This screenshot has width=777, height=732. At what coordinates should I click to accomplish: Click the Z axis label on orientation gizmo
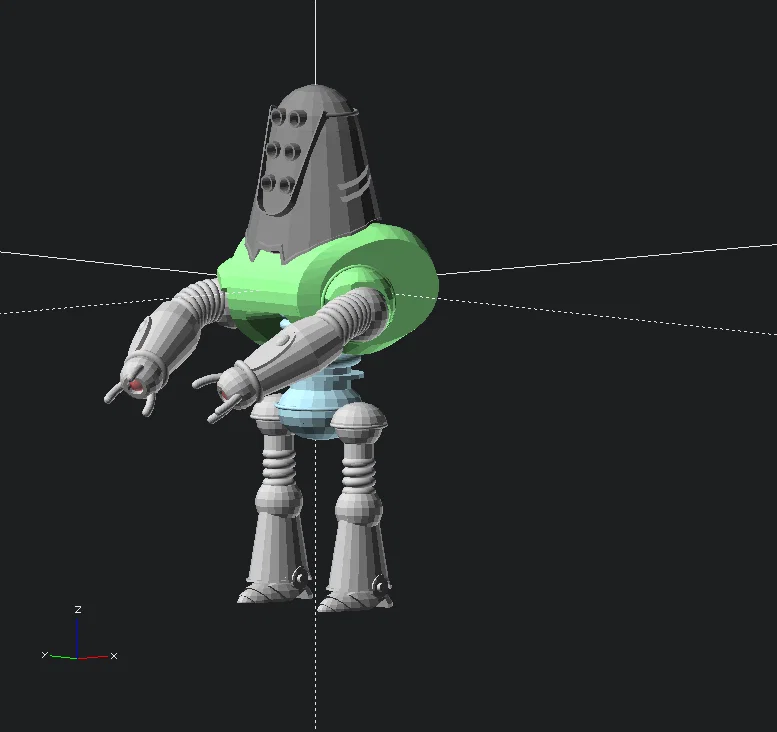[x=78, y=610]
